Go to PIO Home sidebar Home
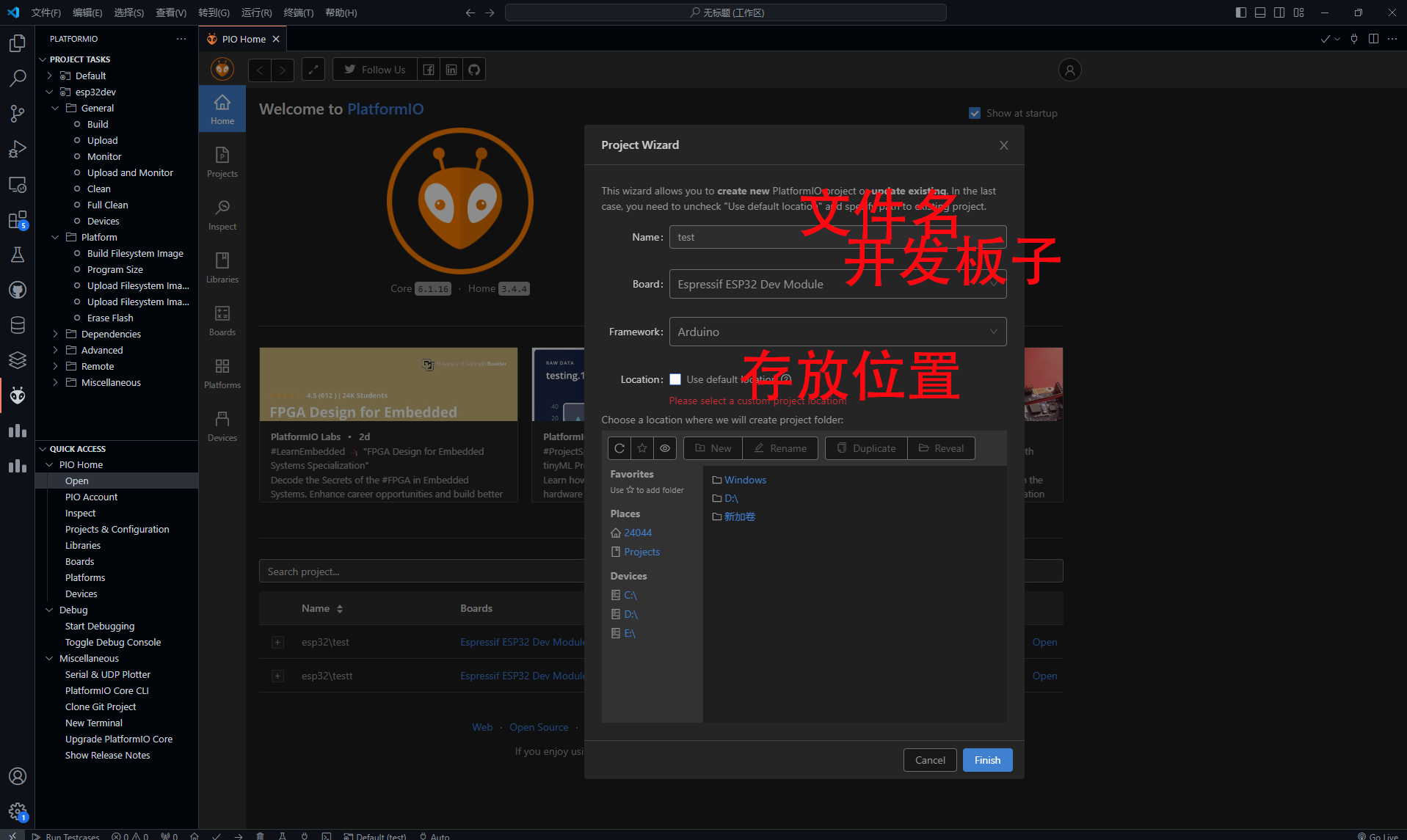Screen dimensions: 1407x840 [222, 109]
